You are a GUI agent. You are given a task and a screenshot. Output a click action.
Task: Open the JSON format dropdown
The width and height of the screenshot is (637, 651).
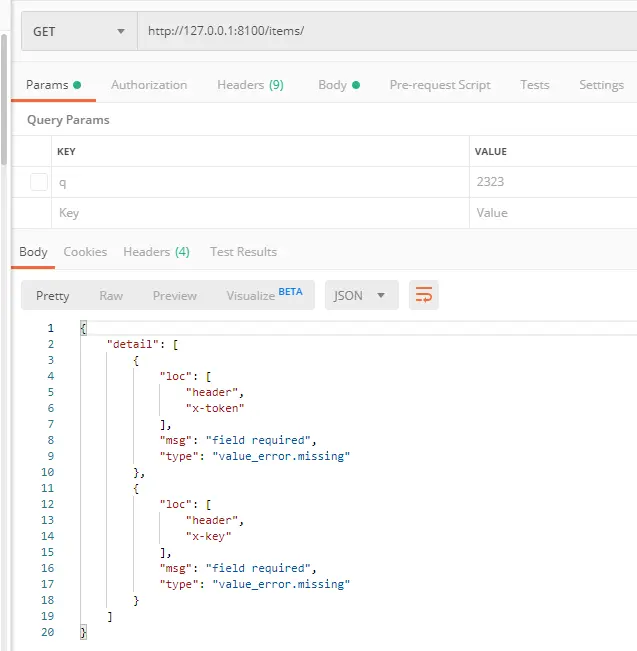(361, 295)
